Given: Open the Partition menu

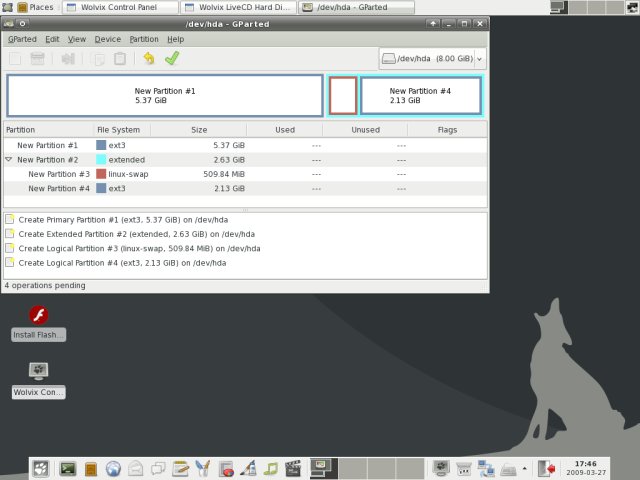Looking at the screenshot, I should [144, 39].
